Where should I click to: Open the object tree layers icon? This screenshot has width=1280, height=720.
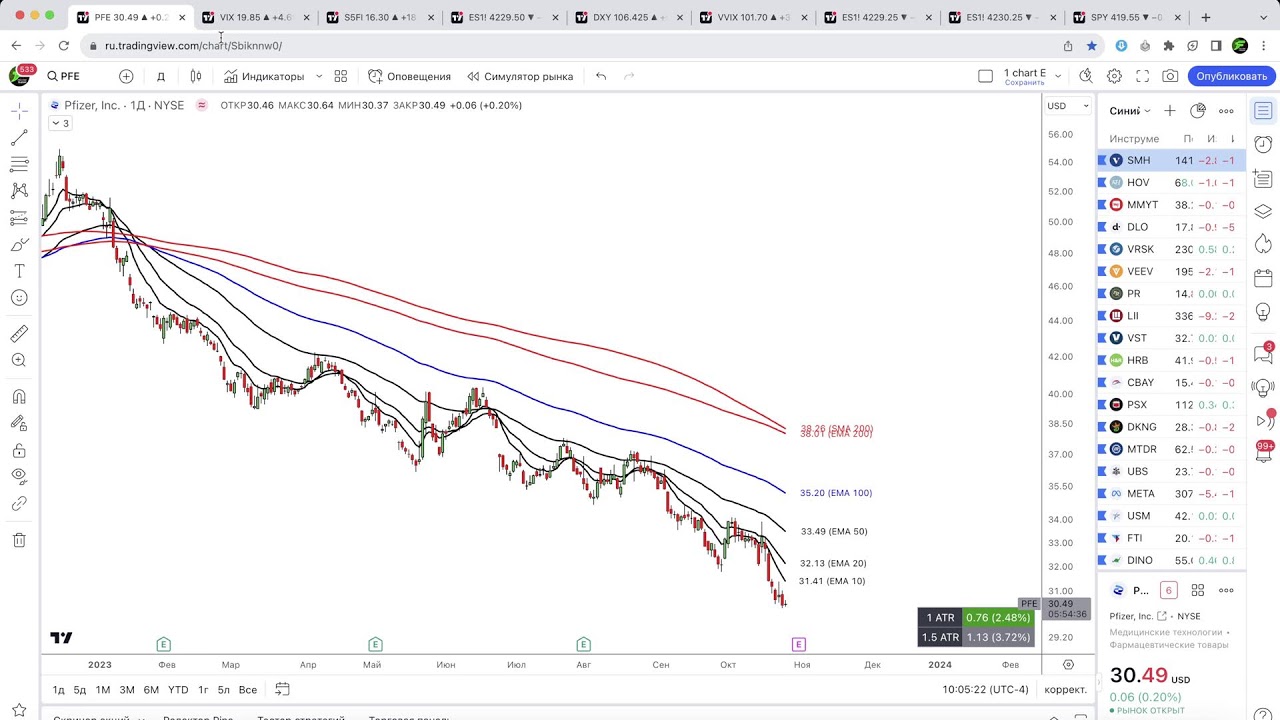[x=1263, y=211]
